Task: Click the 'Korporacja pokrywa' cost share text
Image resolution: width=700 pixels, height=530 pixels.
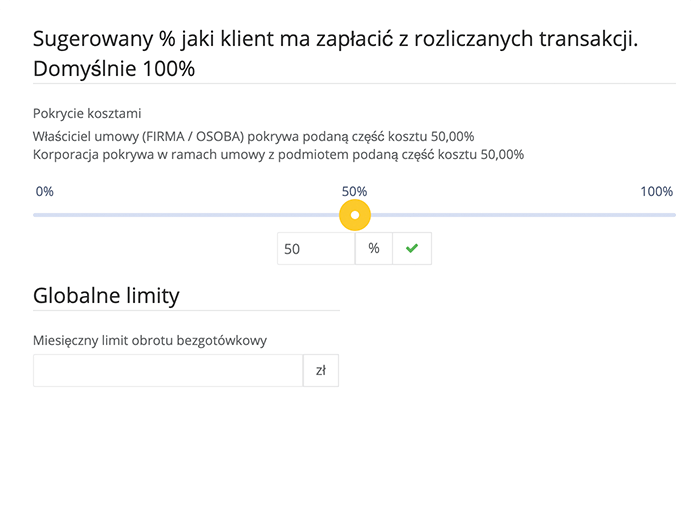Action: pos(279,154)
